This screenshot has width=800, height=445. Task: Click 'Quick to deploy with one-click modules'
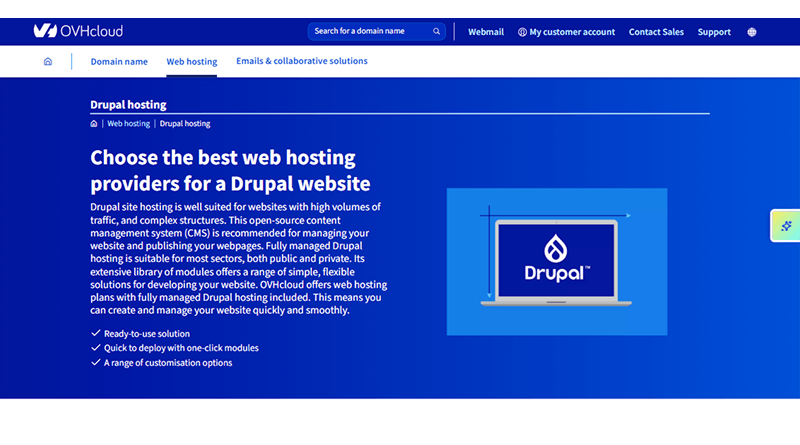point(181,348)
